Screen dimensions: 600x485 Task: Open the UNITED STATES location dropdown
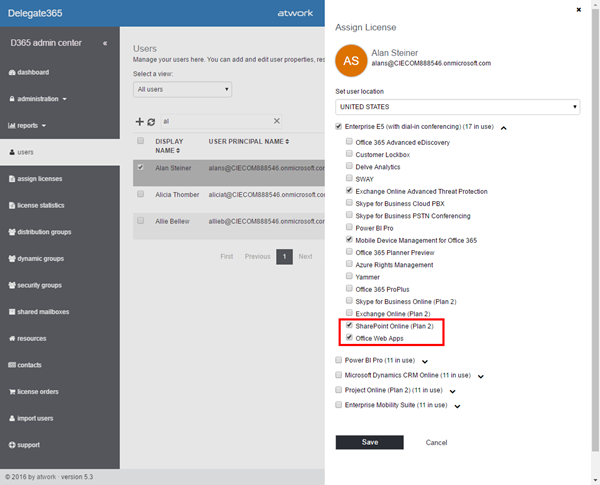point(457,107)
